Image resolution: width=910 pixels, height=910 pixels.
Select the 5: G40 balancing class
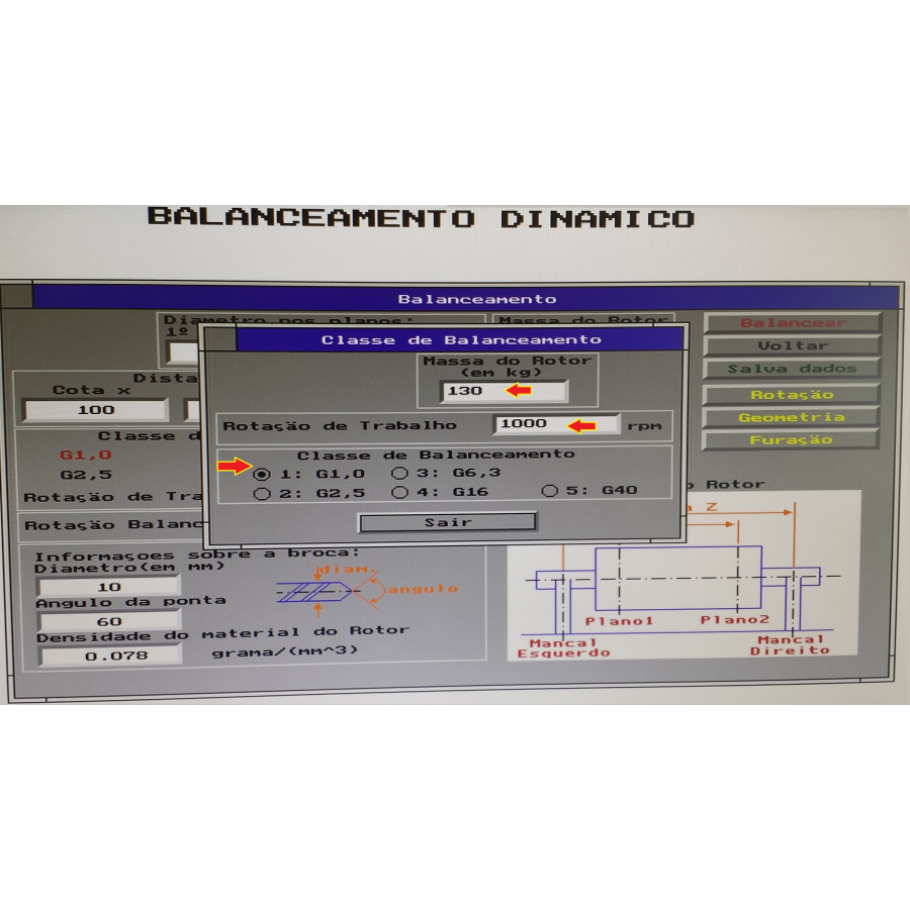click(x=550, y=491)
